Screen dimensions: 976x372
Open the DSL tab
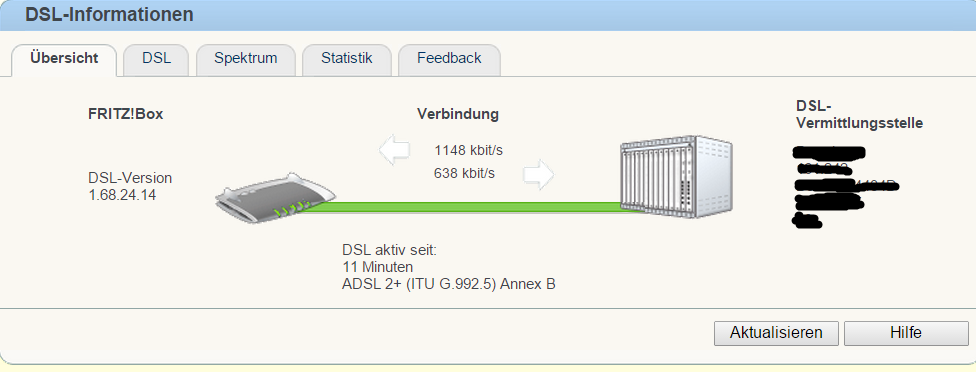pyautogui.click(x=156, y=58)
